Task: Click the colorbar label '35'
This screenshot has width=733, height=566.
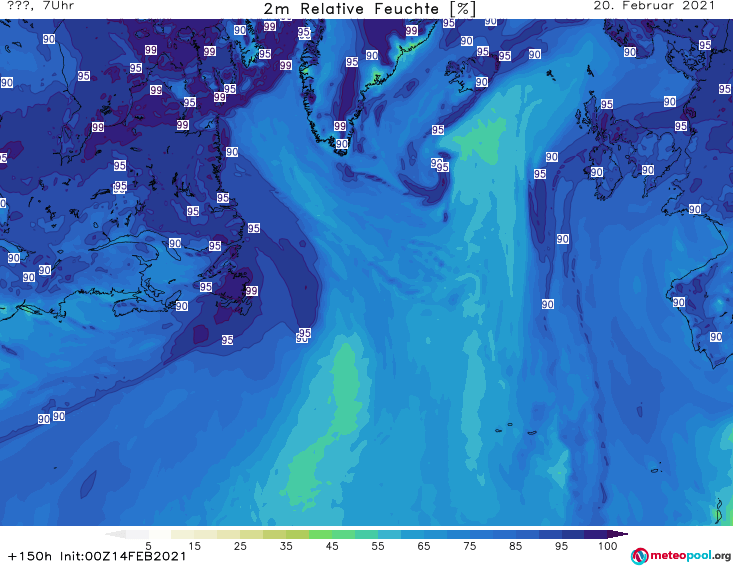Action: [286, 546]
